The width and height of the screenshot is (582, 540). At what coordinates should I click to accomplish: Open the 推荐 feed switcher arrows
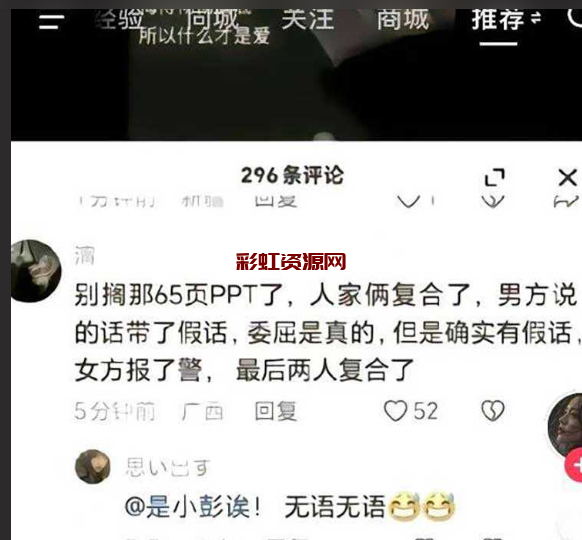coord(535,17)
